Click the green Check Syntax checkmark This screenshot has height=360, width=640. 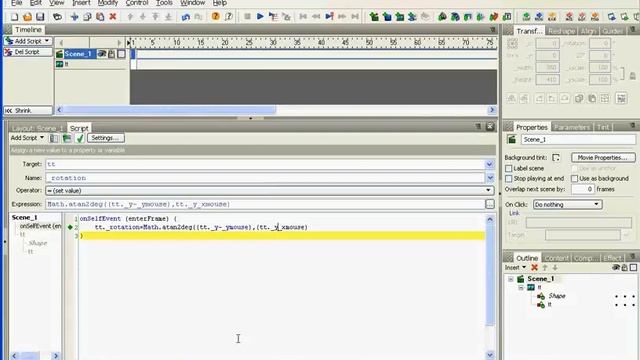[80, 138]
